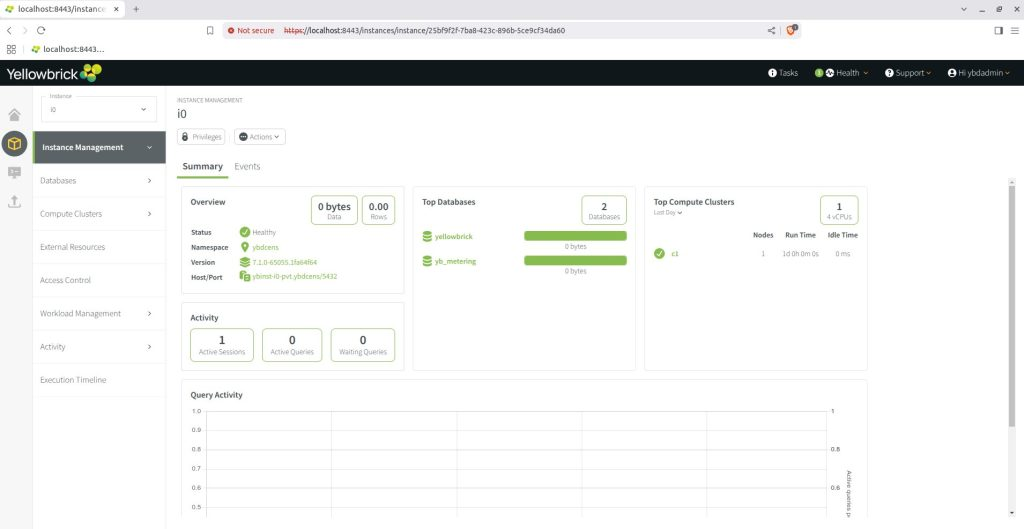
Task: Open the Instance selector dropdown i0
Action: click(x=99, y=109)
